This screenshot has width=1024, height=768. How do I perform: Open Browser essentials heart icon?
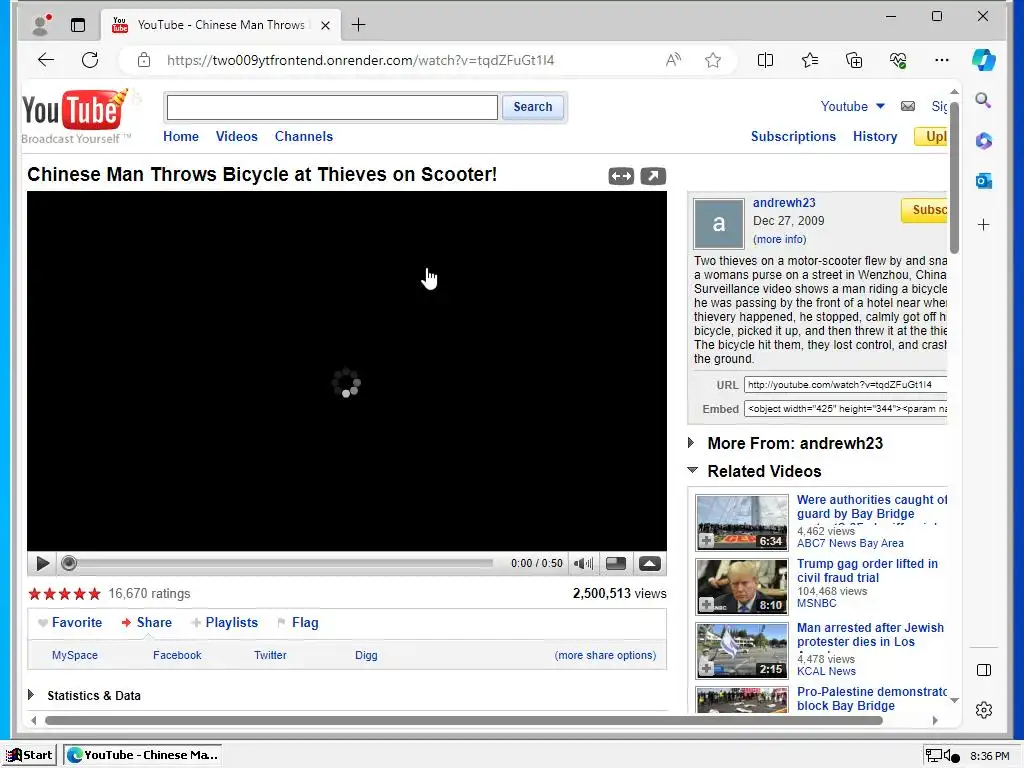click(898, 60)
